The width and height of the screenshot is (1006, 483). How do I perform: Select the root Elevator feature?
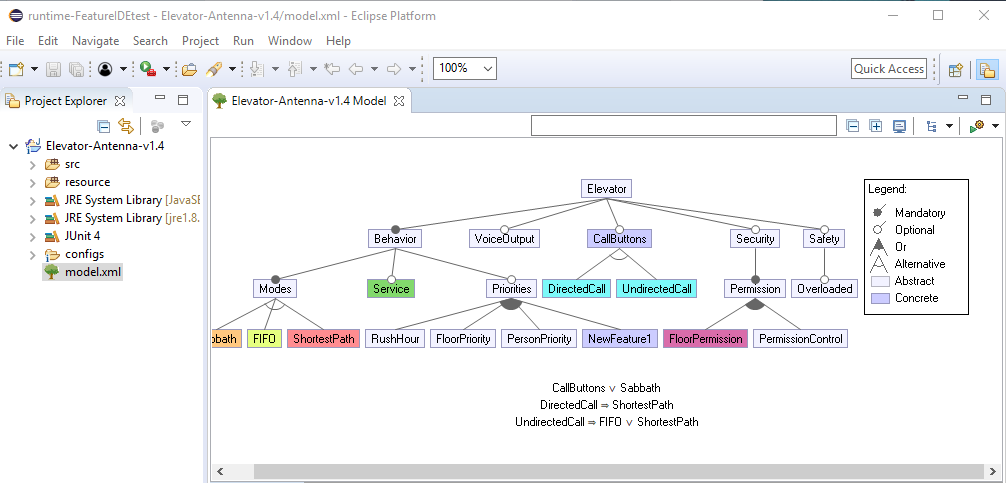coord(607,189)
